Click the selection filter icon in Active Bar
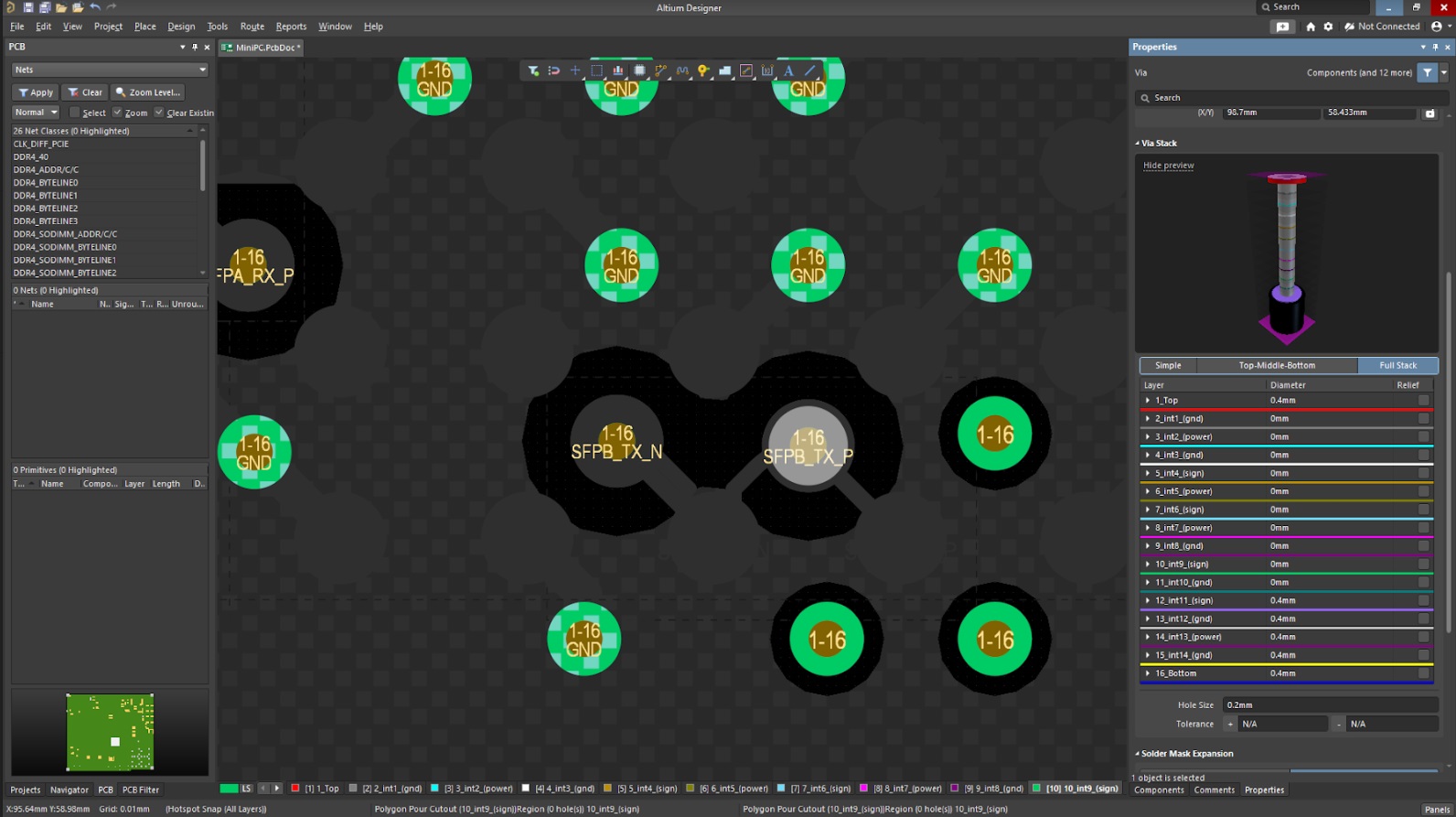 point(533,70)
